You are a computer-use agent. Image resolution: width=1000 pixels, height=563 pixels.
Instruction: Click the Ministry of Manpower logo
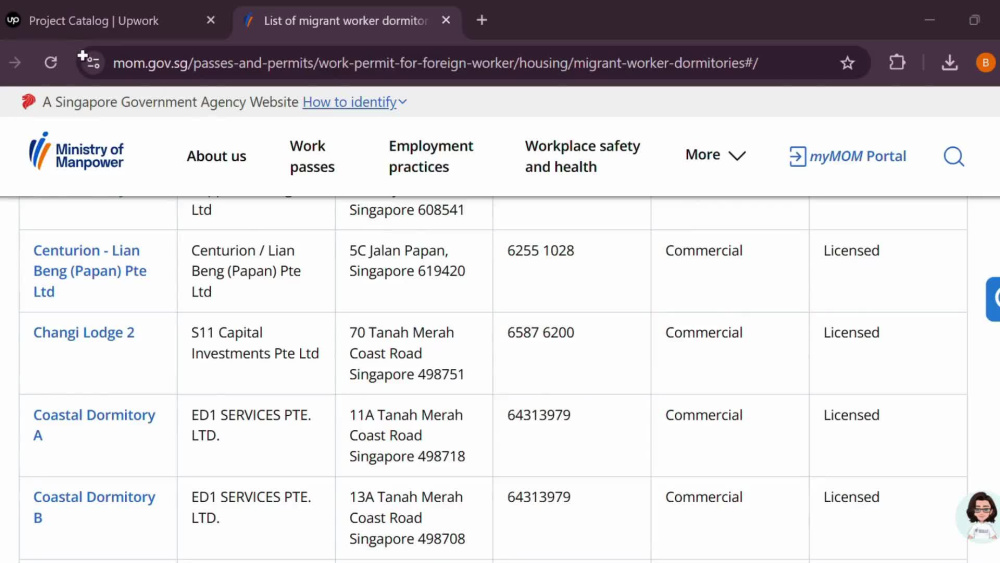pos(76,152)
